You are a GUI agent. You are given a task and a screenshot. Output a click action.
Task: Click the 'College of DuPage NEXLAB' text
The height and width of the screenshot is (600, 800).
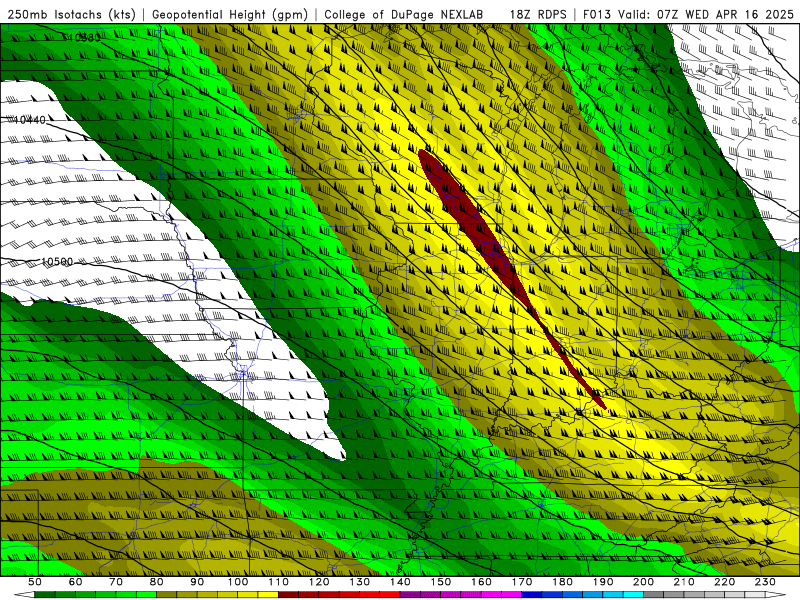pos(404,14)
